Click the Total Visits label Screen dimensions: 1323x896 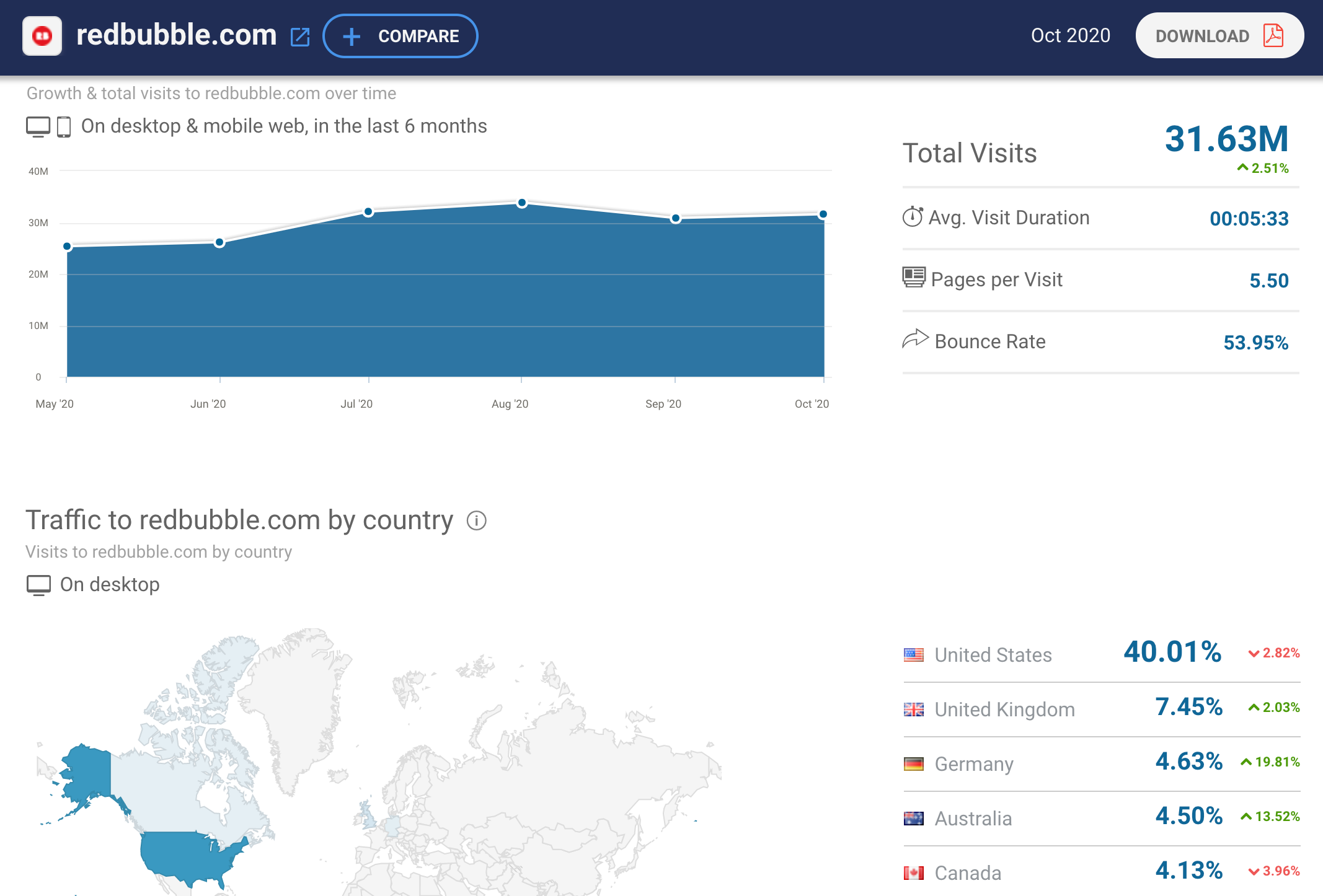click(970, 153)
